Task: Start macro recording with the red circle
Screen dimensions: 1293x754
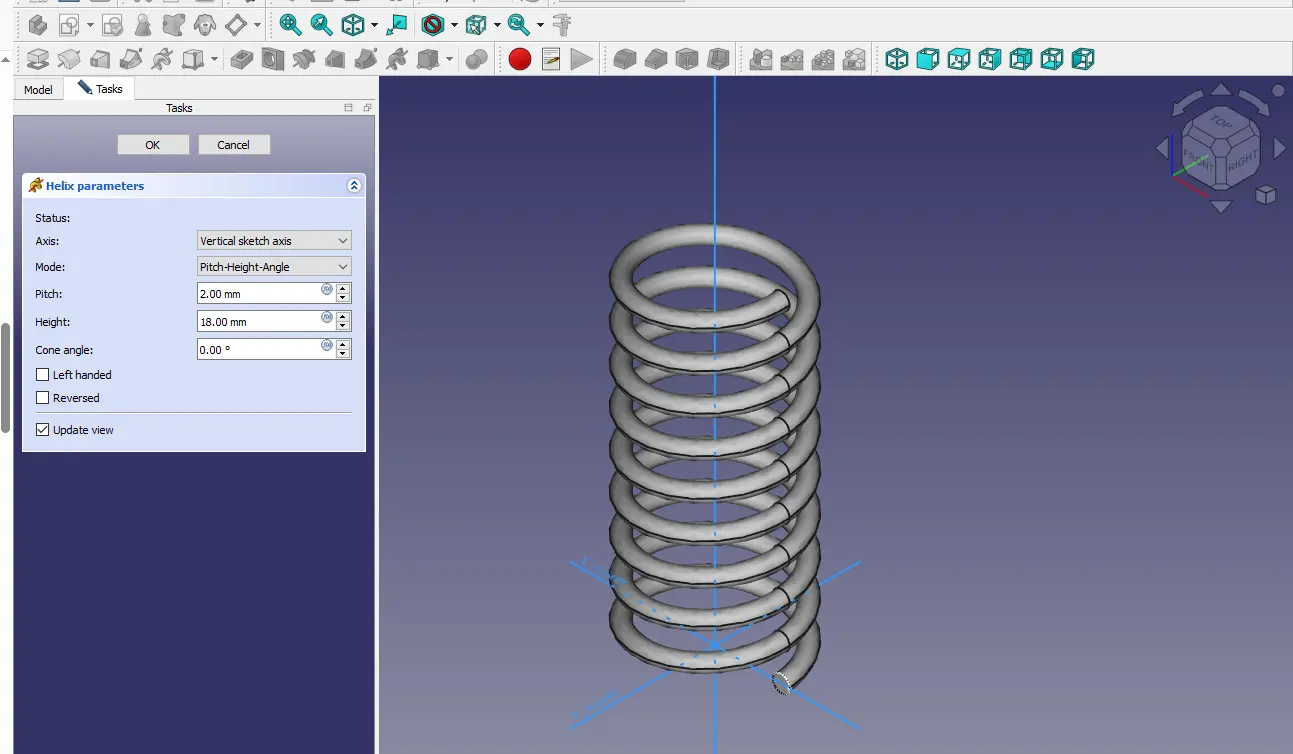Action: (x=519, y=60)
